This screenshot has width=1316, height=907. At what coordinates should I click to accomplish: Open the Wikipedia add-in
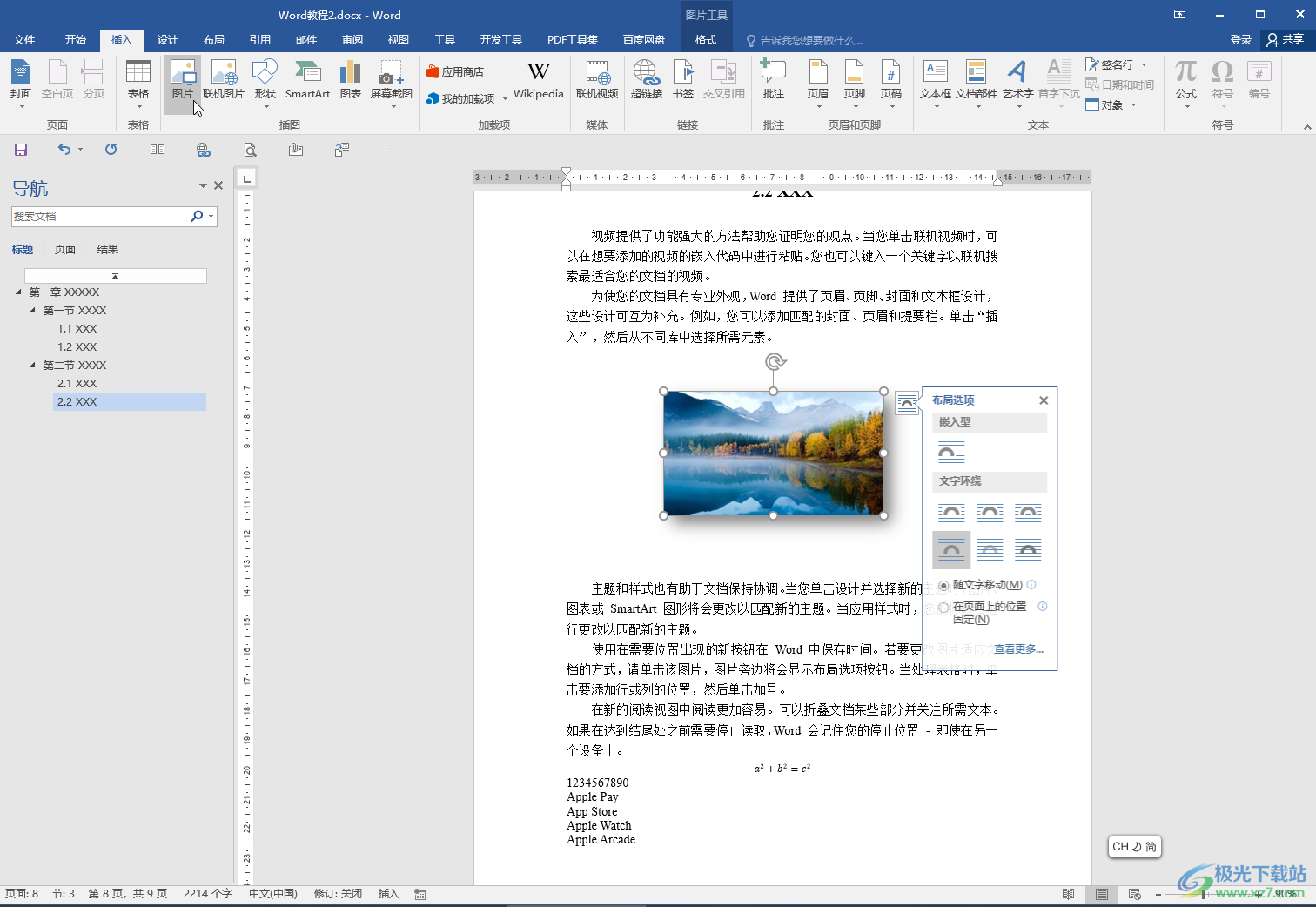pos(538,81)
